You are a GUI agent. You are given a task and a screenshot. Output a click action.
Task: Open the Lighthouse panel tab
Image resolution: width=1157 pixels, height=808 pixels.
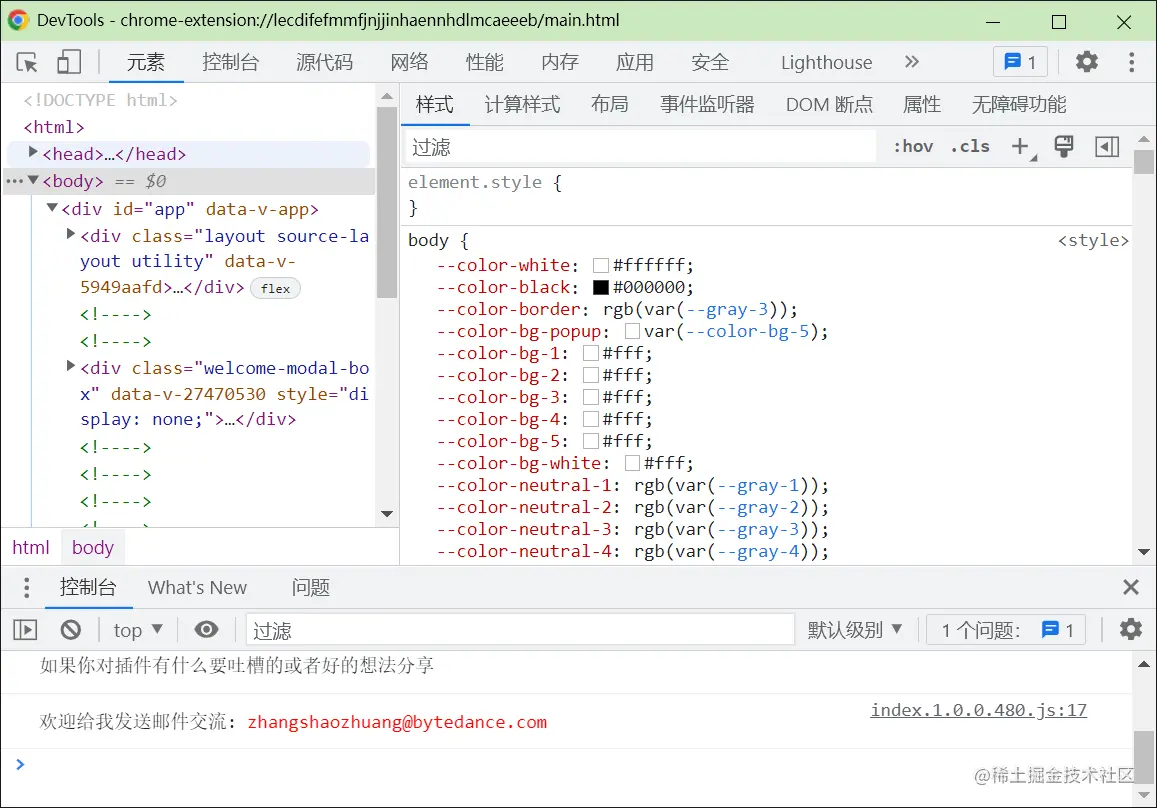(x=826, y=62)
